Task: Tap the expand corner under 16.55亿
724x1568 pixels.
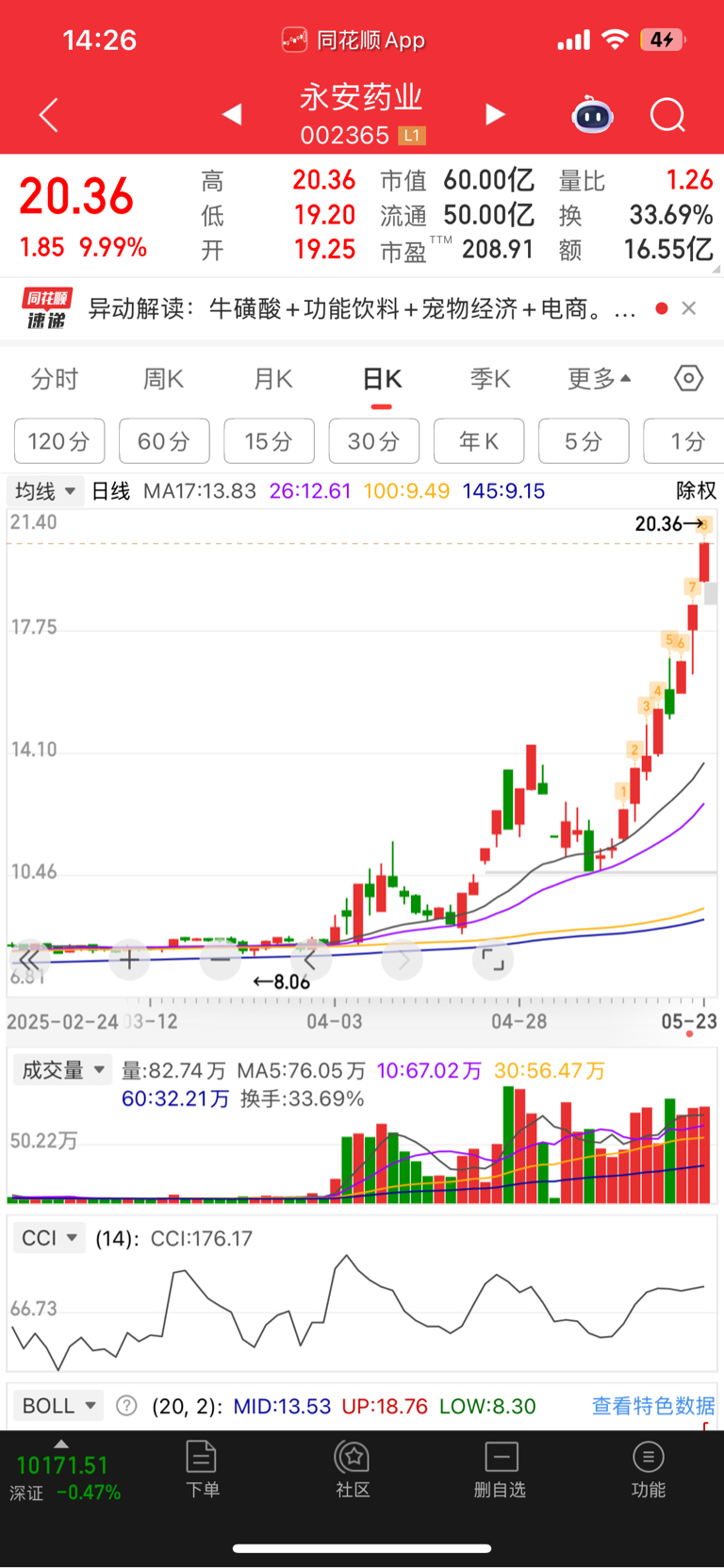Action: click(x=717, y=271)
